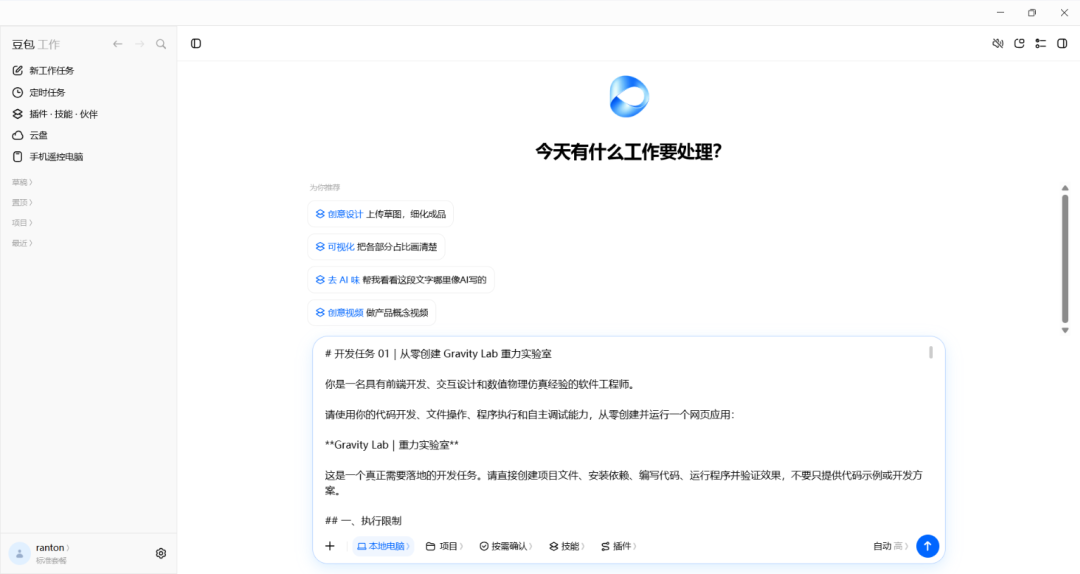Image resolution: width=1080 pixels, height=574 pixels.
Task: Click the heading 今天有什么工作要处理?
Action: click(628, 152)
